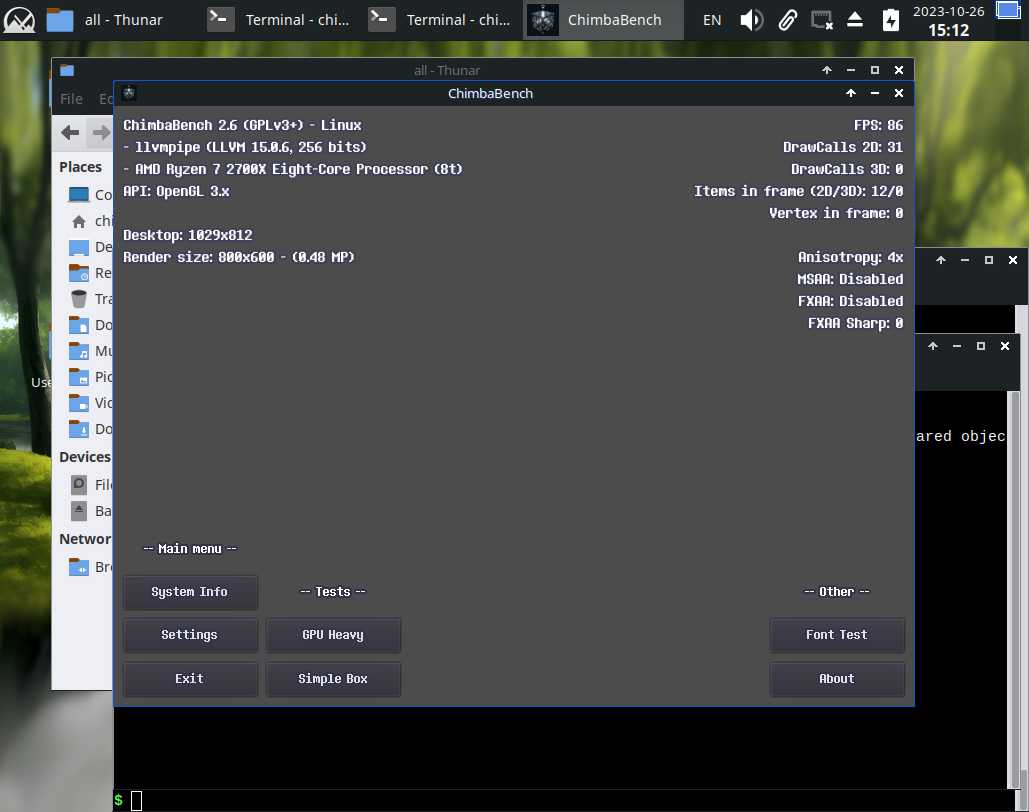
Task: Show the About screen
Action: 837,679
